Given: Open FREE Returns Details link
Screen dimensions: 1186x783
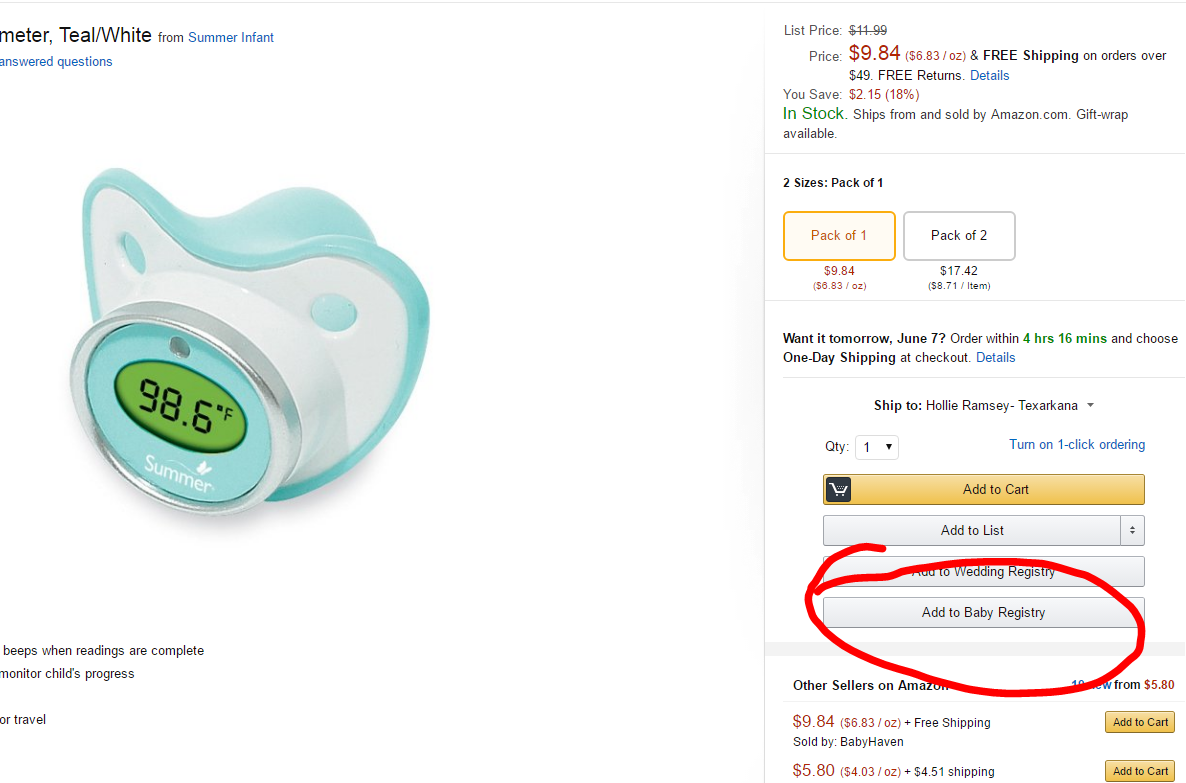Looking at the screenshot, I should pyautogui.click(x=989, y=75).
